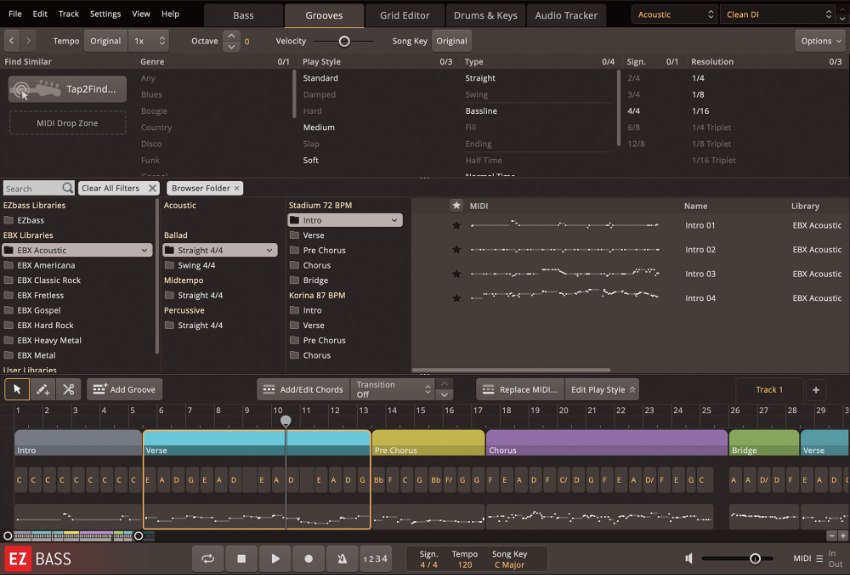Switch to the Bass tab
This screenshot has width=850, height=575.
[x=243, y=15]
